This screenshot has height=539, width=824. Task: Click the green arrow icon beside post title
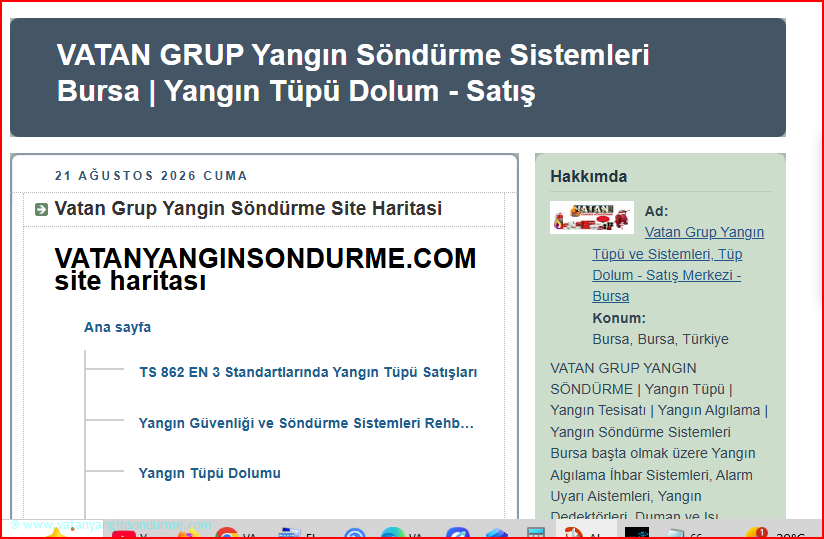(41, 210)
